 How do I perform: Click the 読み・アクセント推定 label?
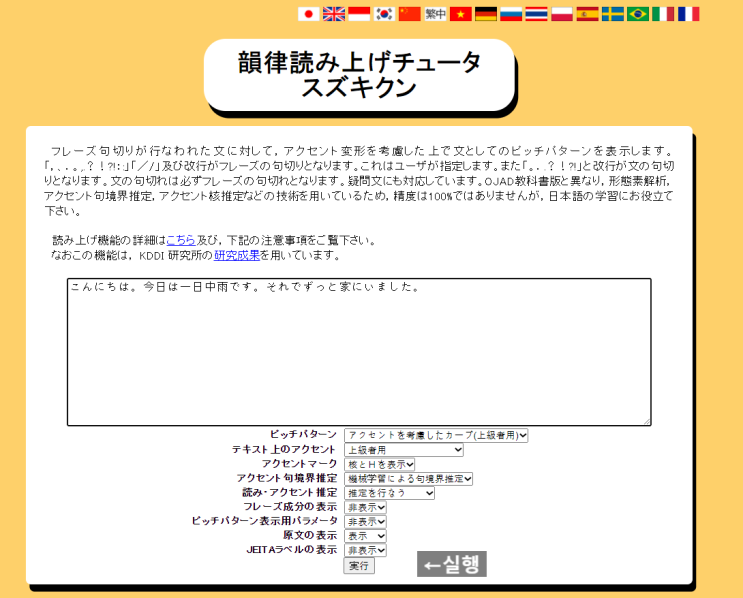click(290, 492)
